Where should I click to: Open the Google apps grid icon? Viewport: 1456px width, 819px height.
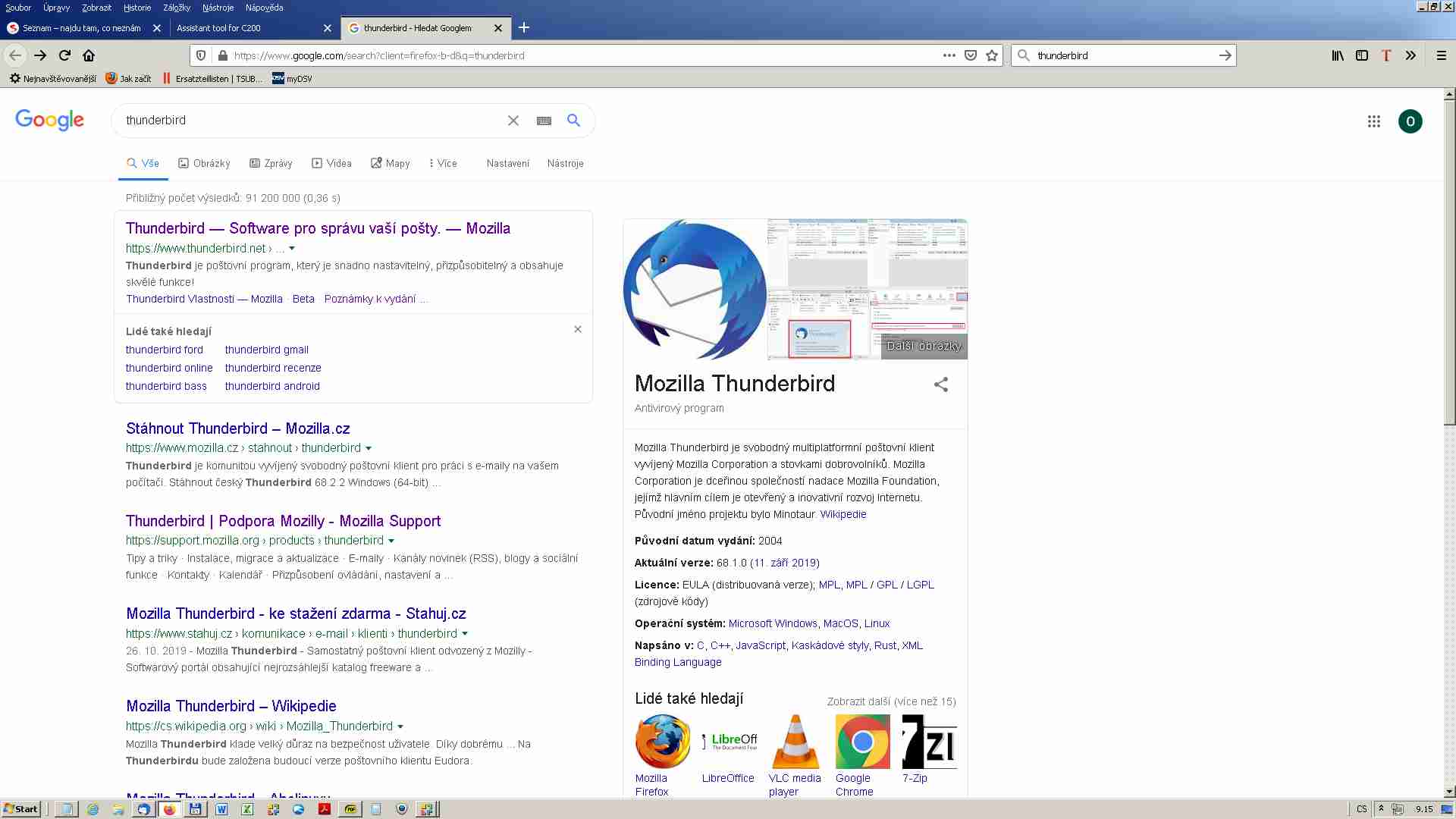[x=1373, y=121]
